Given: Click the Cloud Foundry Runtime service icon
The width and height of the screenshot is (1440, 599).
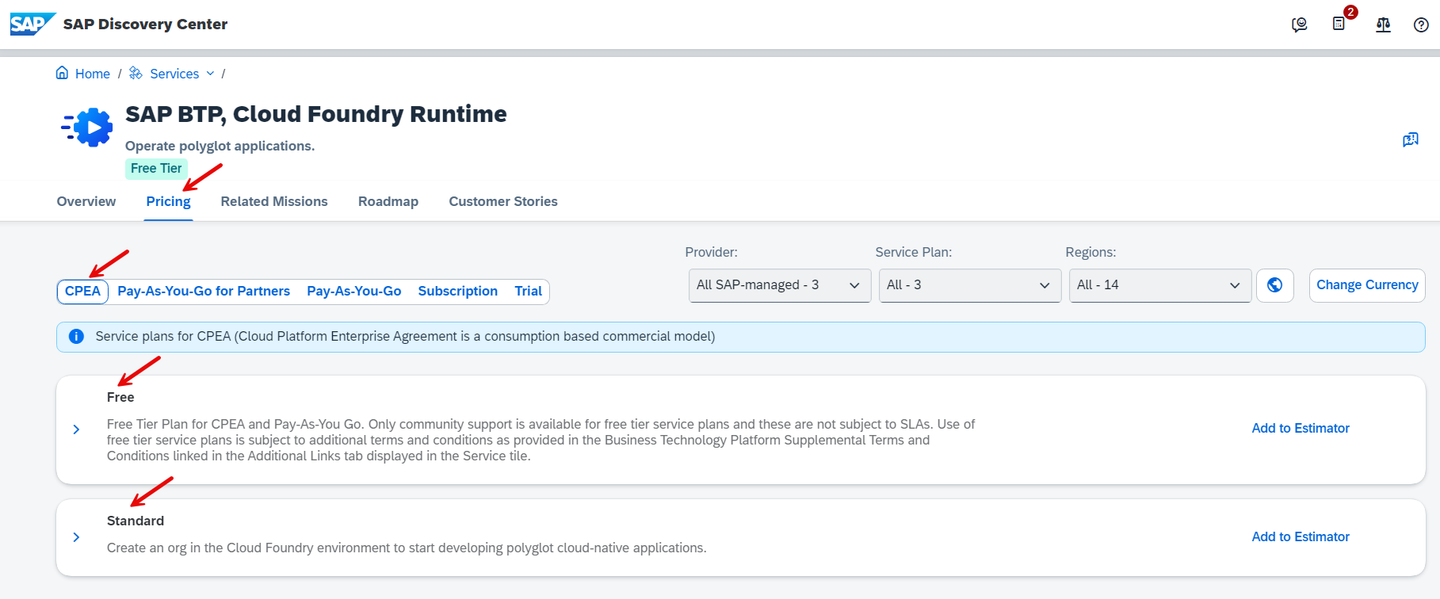Looking at the screenshot, I should pyautogui.click(x=88, y=127).
